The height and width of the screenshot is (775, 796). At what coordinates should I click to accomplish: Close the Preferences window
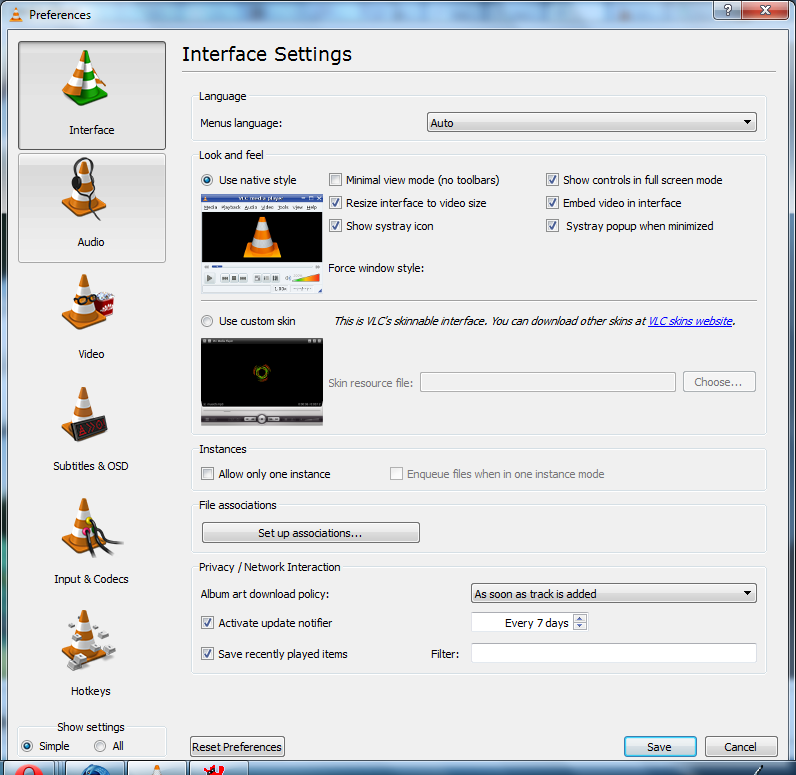766,10
